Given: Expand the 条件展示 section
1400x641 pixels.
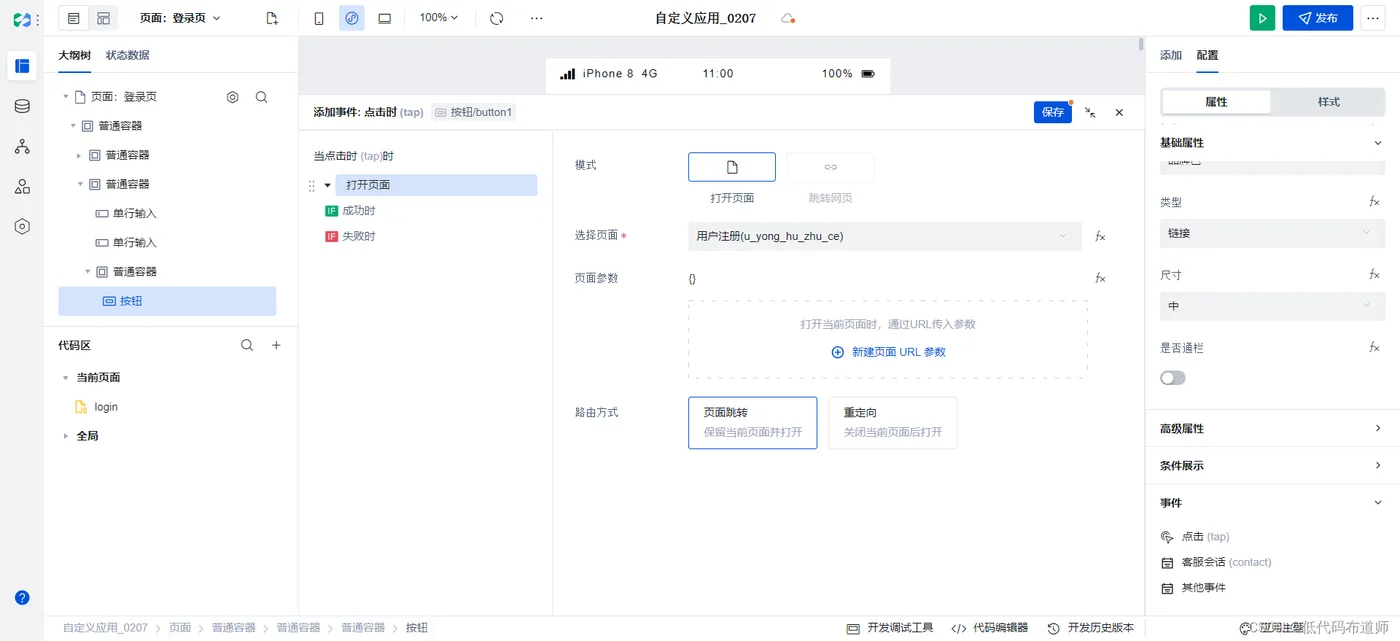Looking at the screenshot, I should pos(1378,465).
